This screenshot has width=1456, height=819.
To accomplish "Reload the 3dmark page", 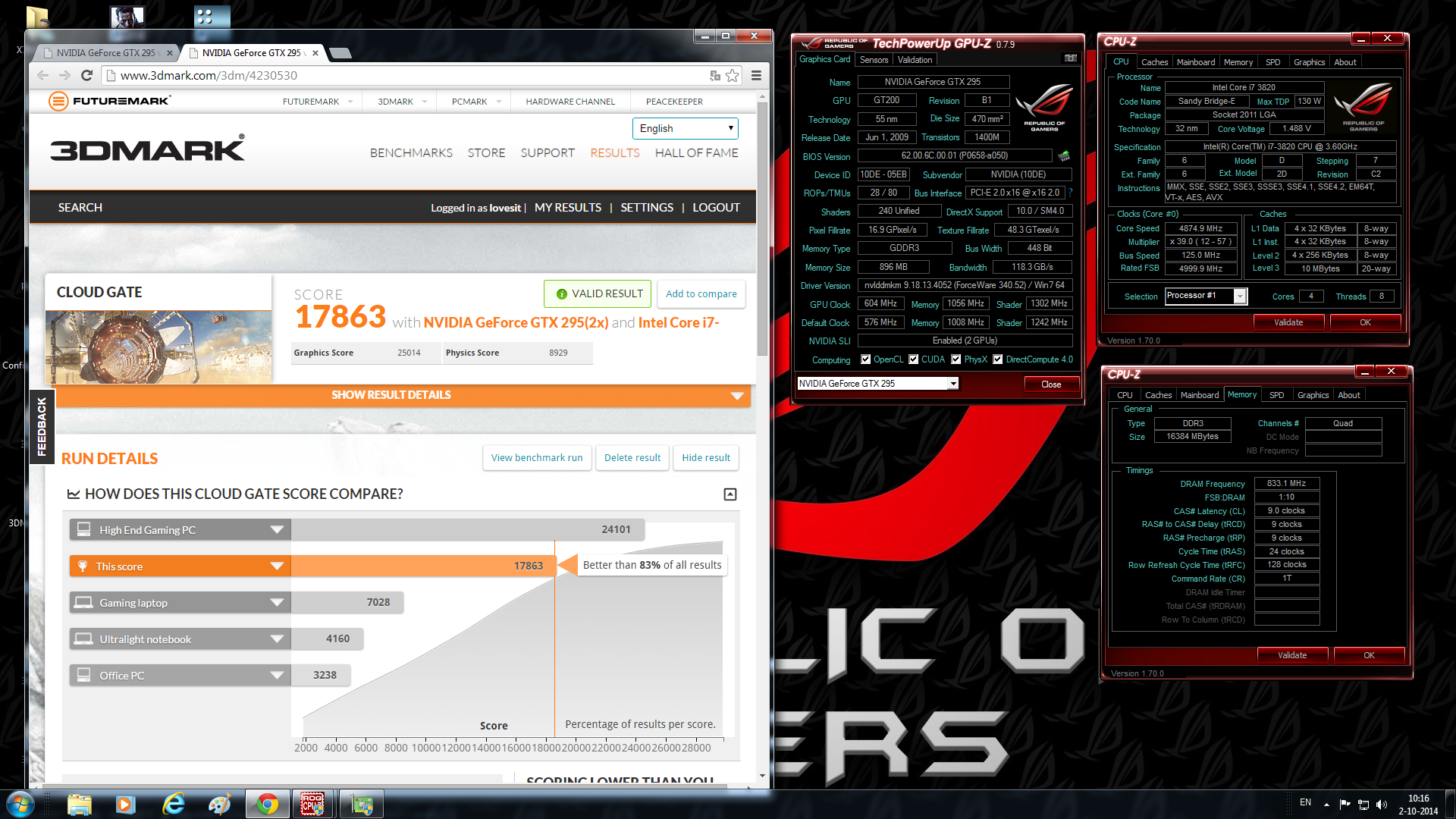I will tap(86, 75).
